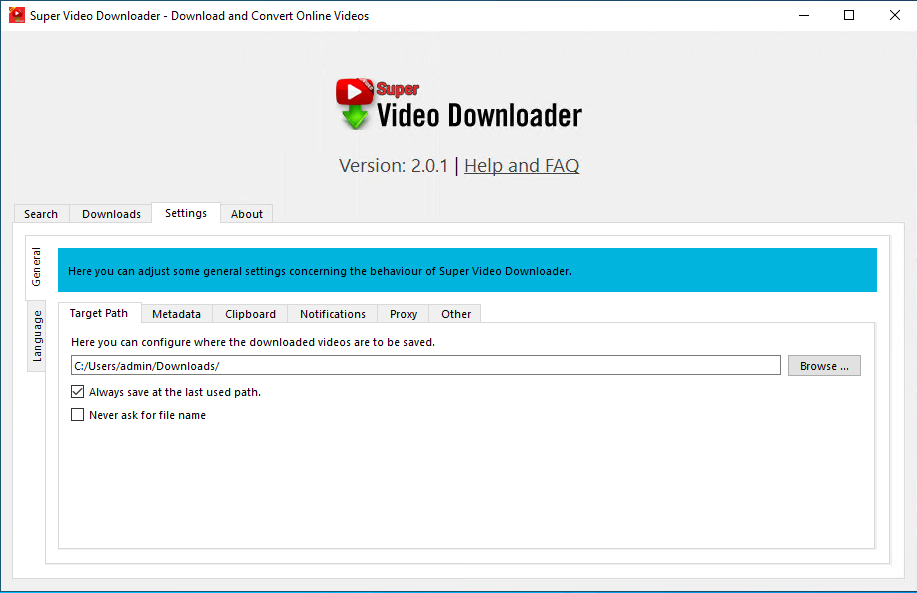Screen dimensions: 917x593
Task: Click the Version: 2.0.1 text
Action: tap(394, 166)
